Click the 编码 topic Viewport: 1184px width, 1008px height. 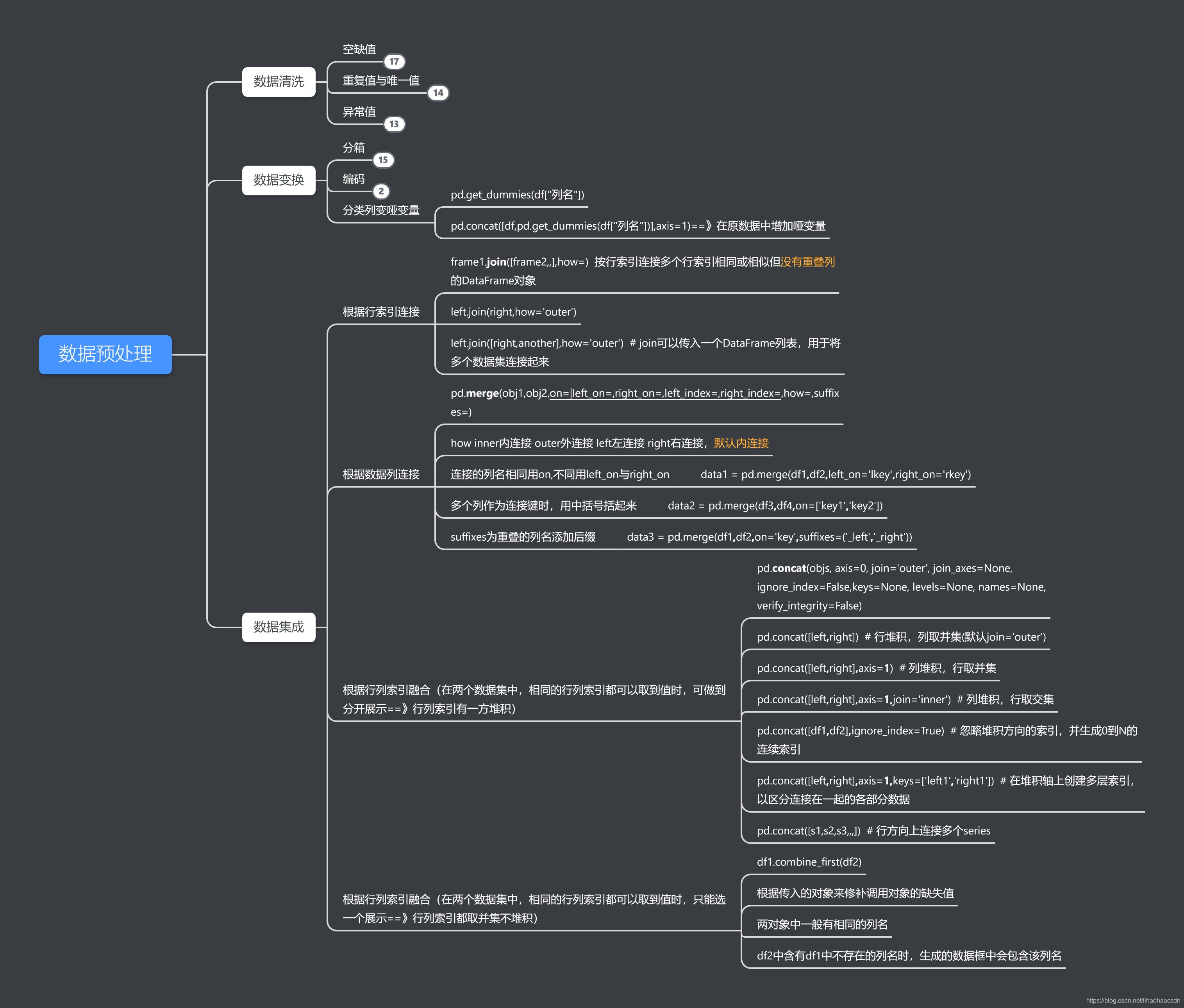pos(354,179)
